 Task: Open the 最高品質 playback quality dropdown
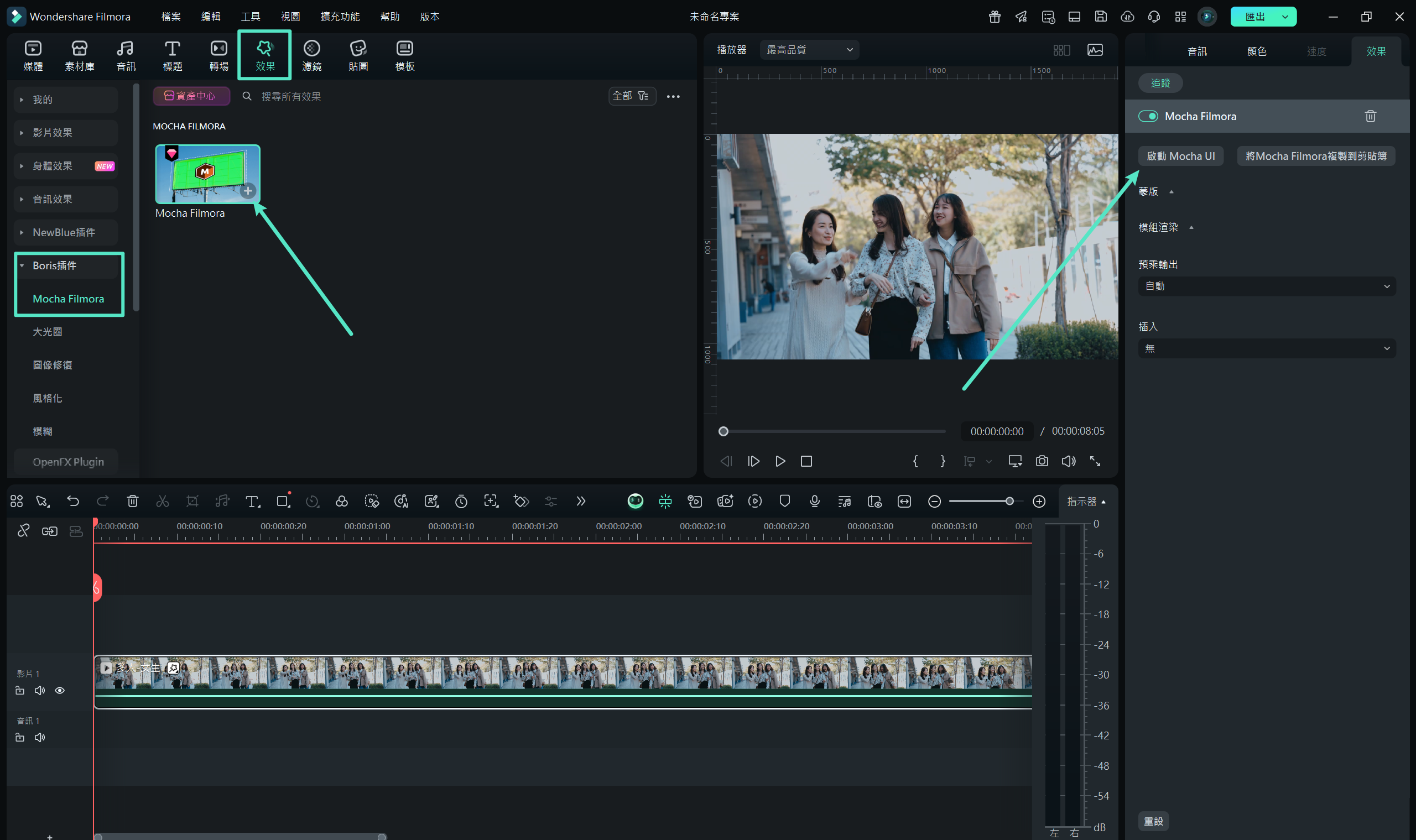(810, 50)
